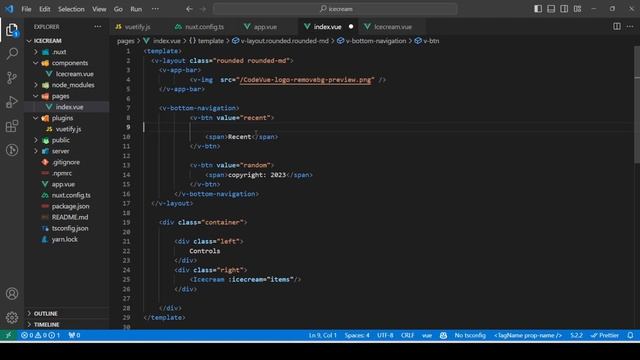640x360 pixels.
Task: Go forward using the right arrow
Action: (203, 9)
